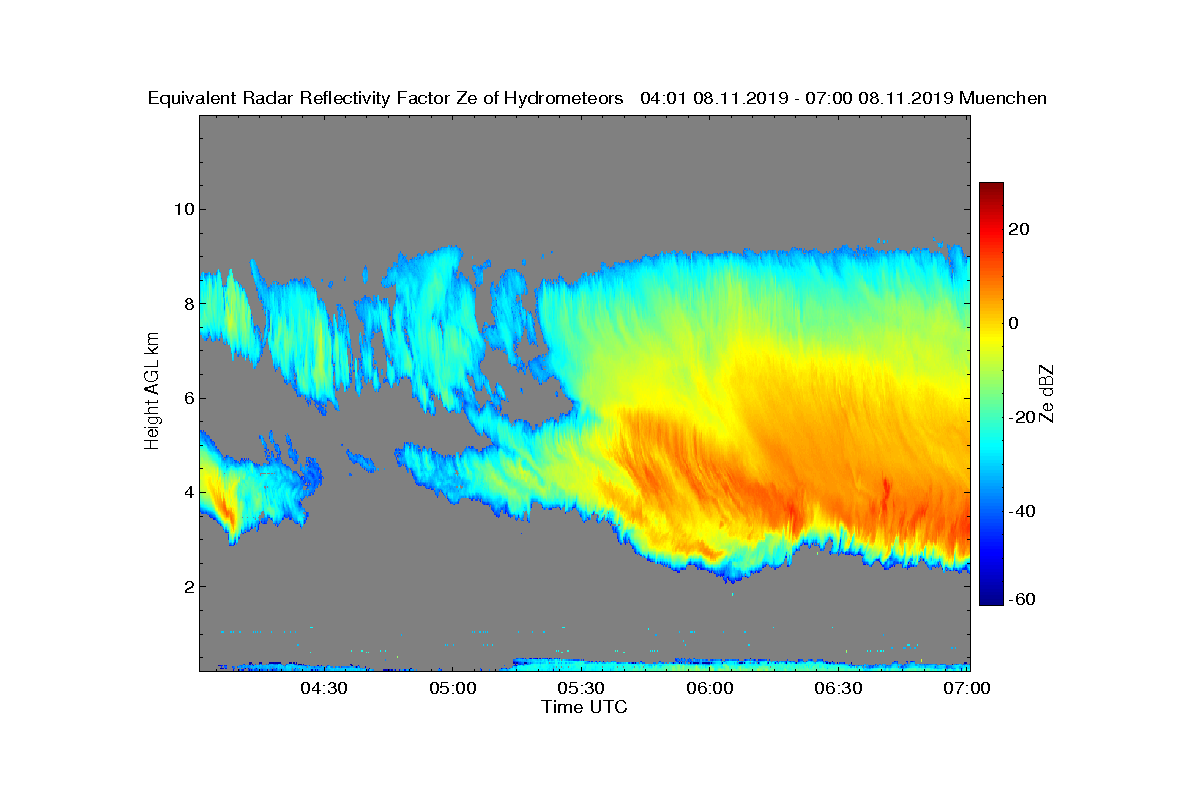Click the height tick label 6
This screenshot has height=800, width=1200.
coord(188,398)
